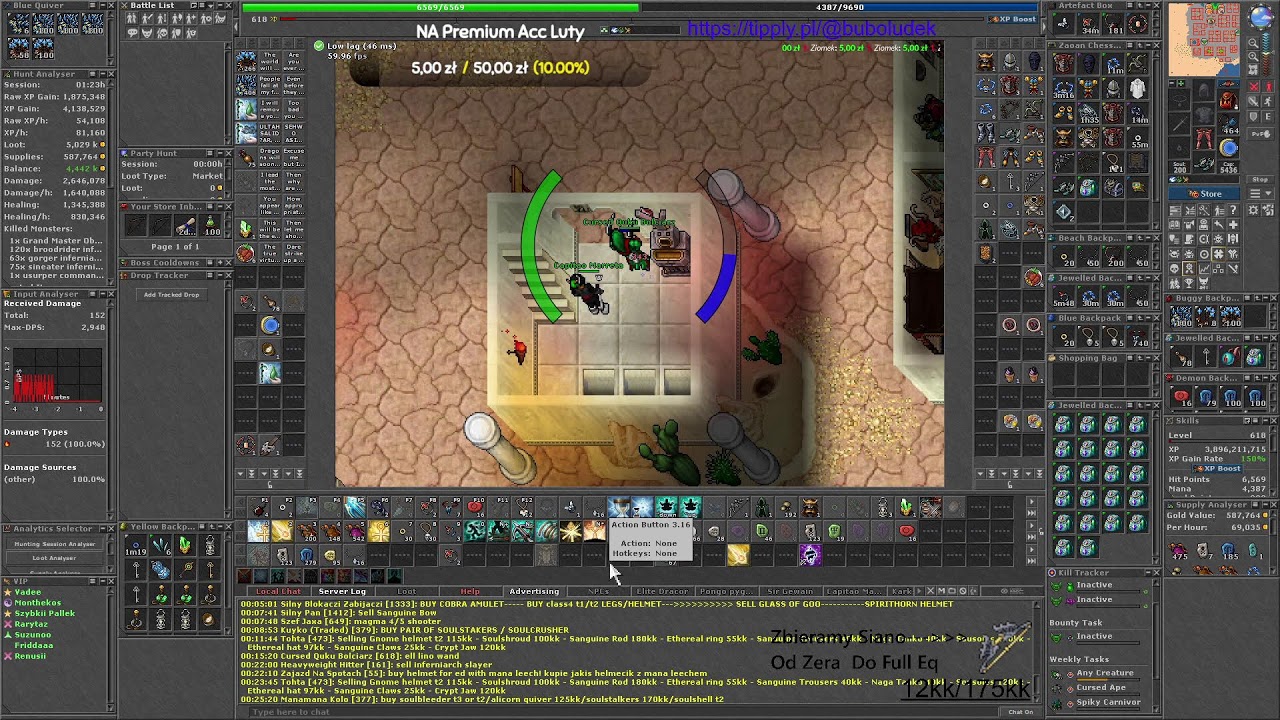Use the yellow scroll action button

[x=737, y=555]
